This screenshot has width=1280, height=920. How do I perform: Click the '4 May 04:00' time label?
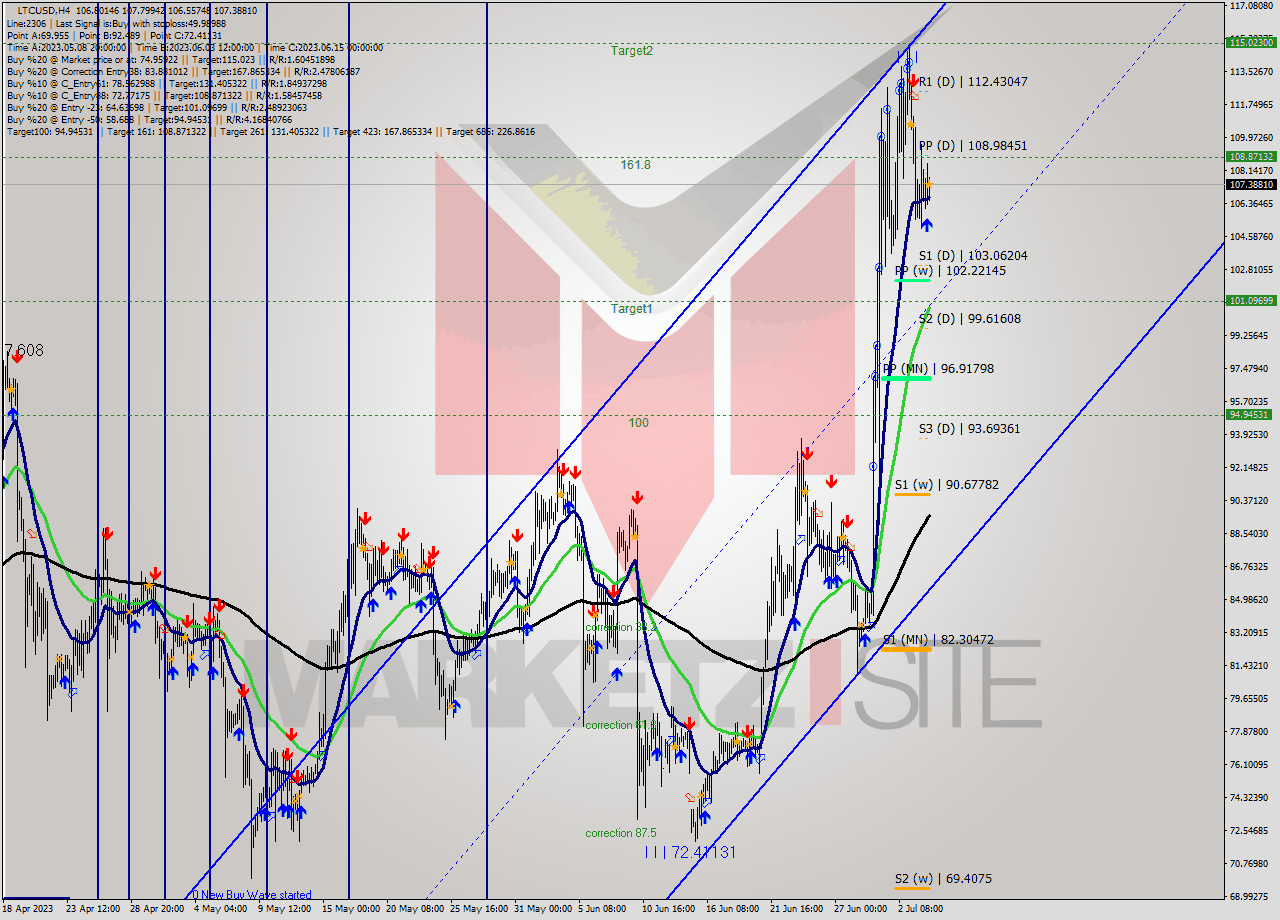220,909
